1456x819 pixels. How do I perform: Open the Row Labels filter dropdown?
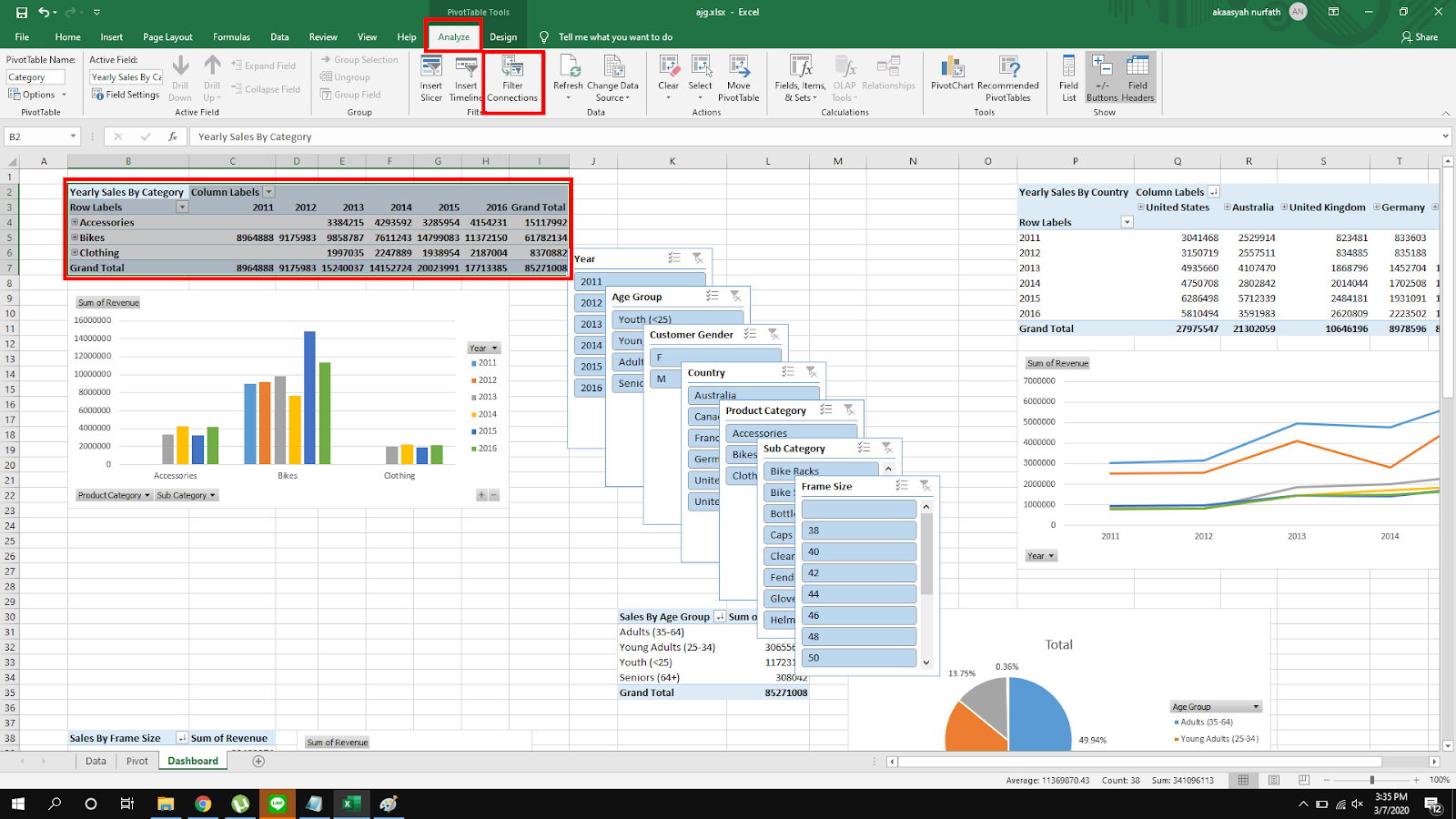click(182, 207)
